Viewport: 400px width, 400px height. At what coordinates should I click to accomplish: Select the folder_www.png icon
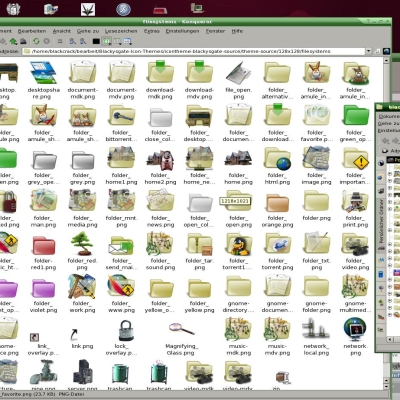(122, 286)
